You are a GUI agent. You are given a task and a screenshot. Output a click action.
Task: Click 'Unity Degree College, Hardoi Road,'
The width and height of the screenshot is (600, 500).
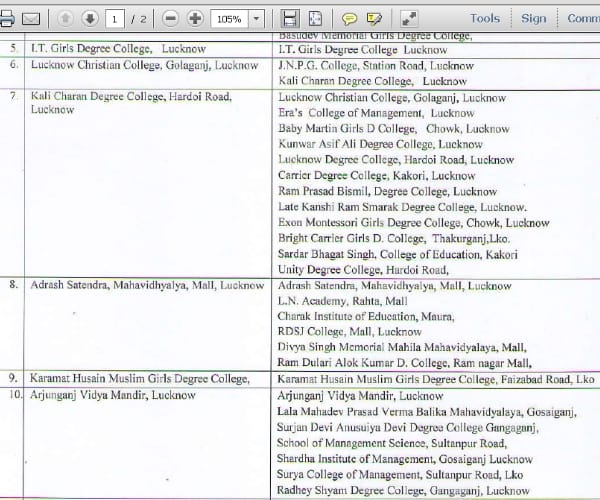point(363,270)
